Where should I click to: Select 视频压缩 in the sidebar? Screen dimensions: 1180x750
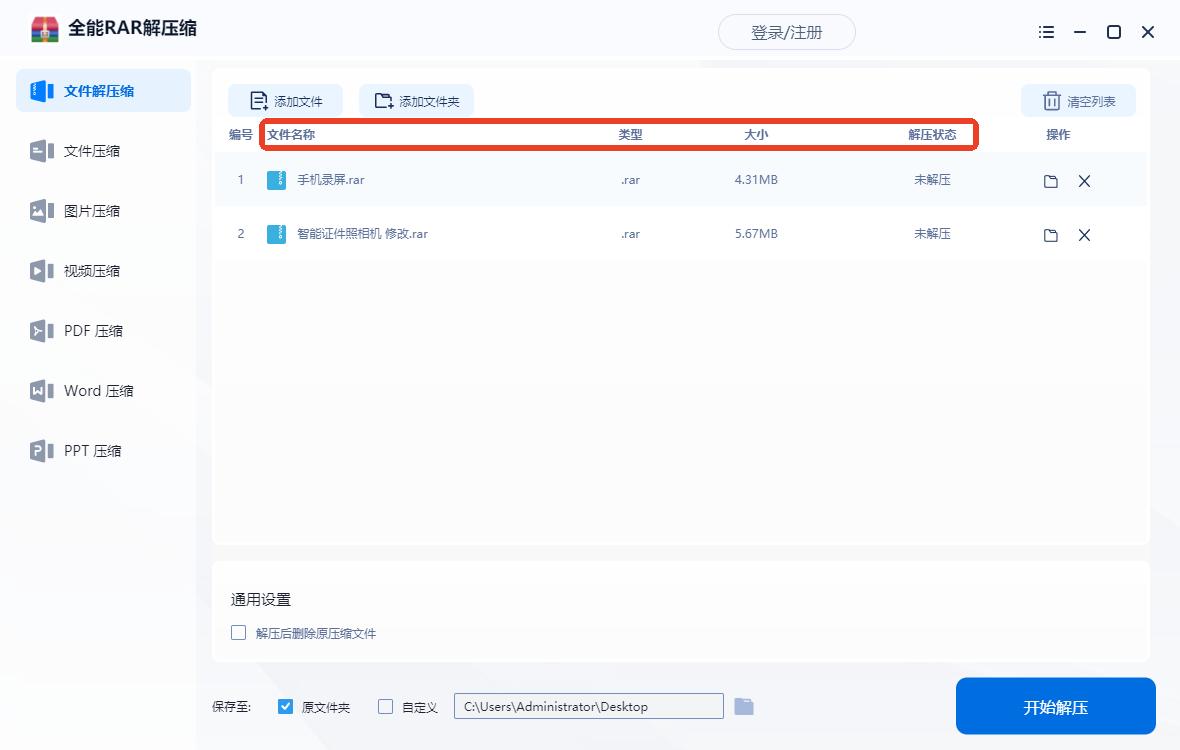point(92,271)
